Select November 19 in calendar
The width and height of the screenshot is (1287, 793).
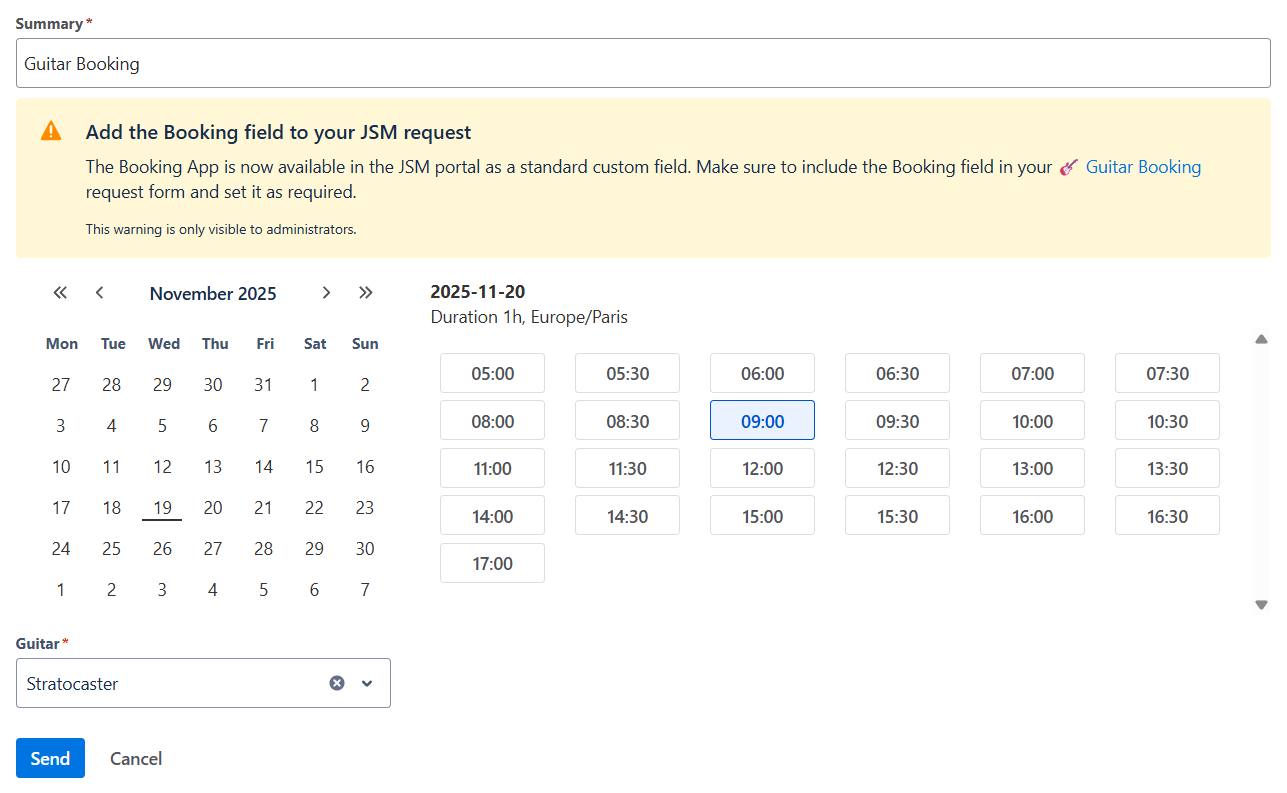[162, 508]
